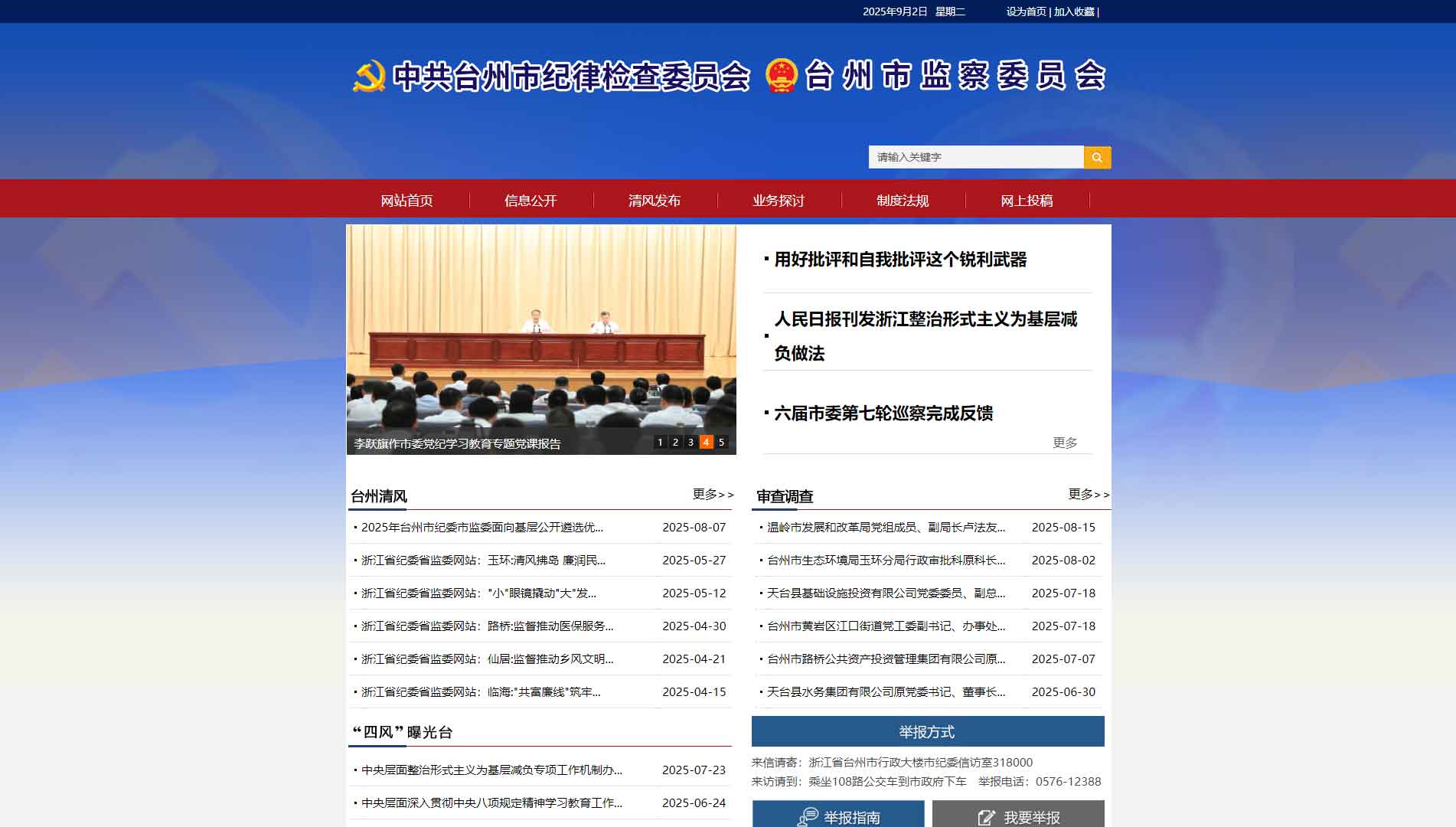
Task: Click the orange search magnifier button
Action: click(1097, 157)
